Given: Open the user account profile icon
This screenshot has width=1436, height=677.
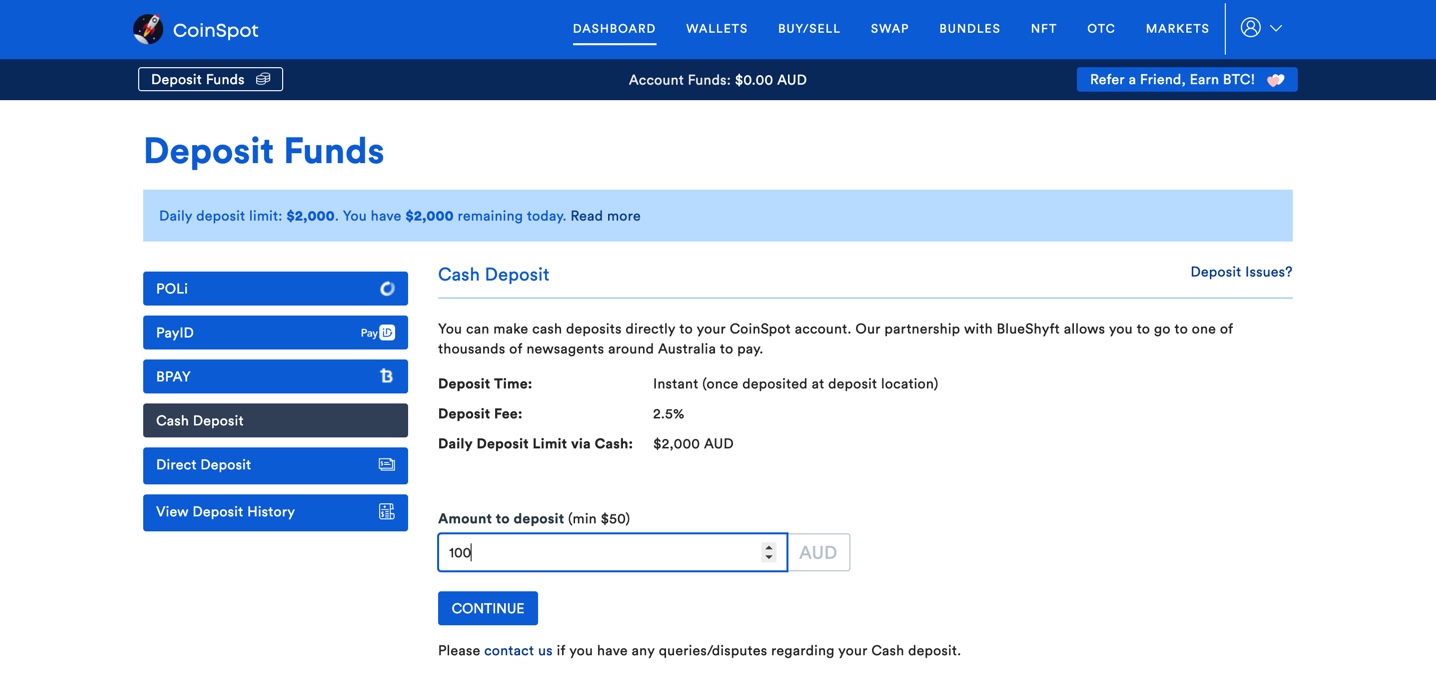Looking at the screenshot, I should point(1250,28).
